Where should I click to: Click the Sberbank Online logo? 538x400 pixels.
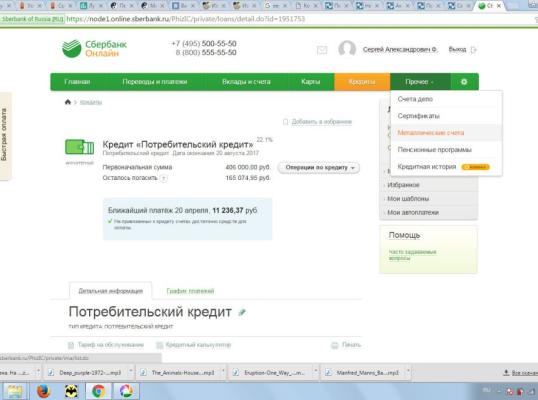95,49
